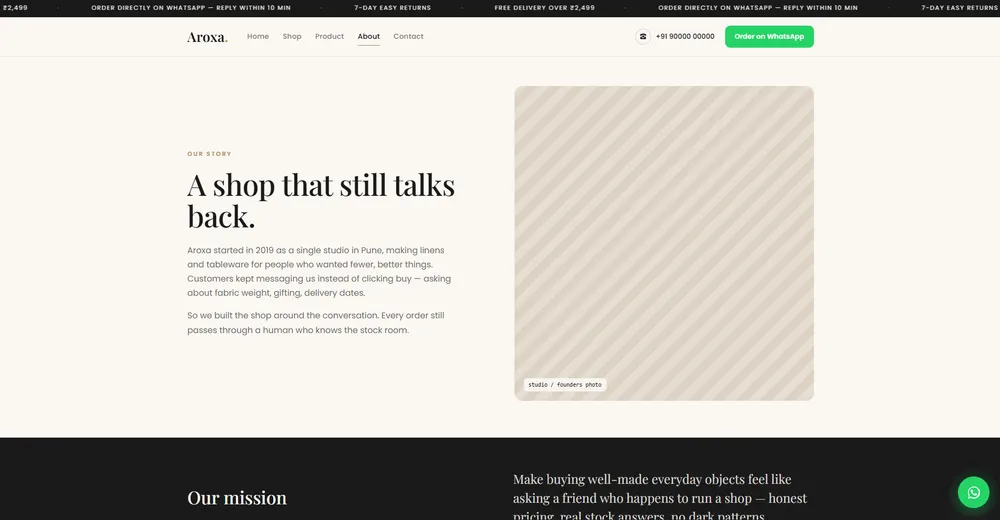
Task: Click the phone icon in header
Action: pyautogui.click(x=643, y=36)
